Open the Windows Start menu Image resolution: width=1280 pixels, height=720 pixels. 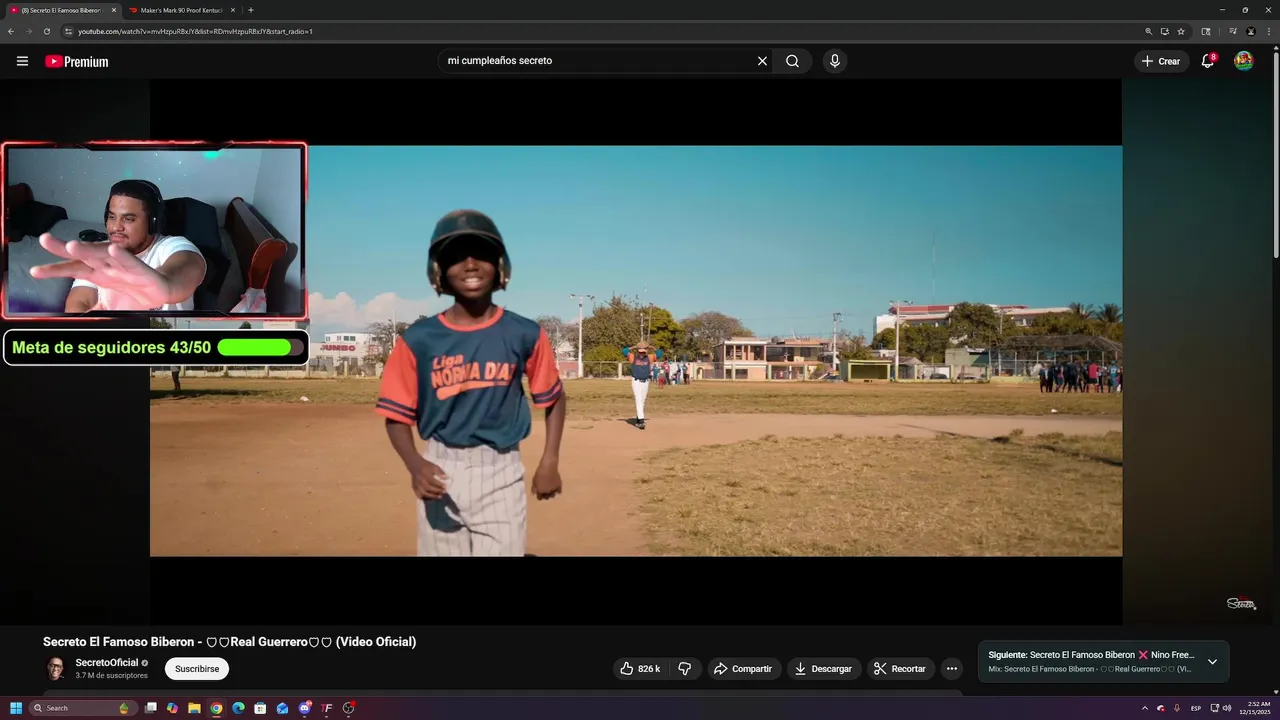pos(16,708)
